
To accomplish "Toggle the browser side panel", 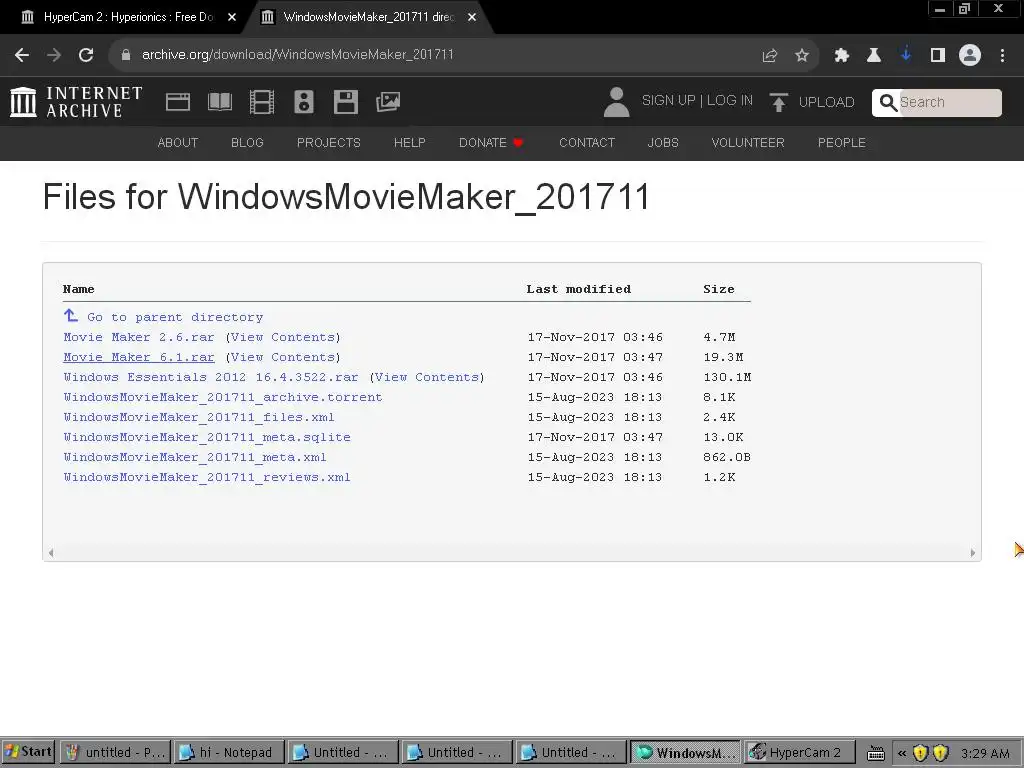I will [x=938, y=56].
